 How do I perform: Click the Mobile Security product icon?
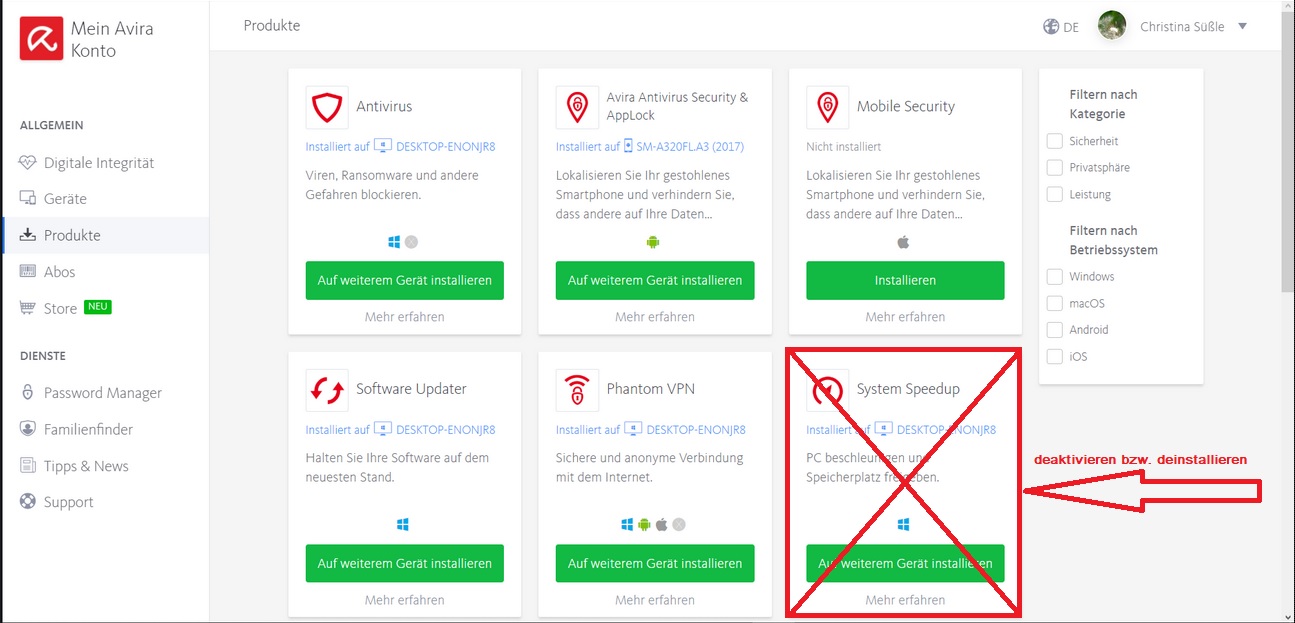click(x=827, y=107)
